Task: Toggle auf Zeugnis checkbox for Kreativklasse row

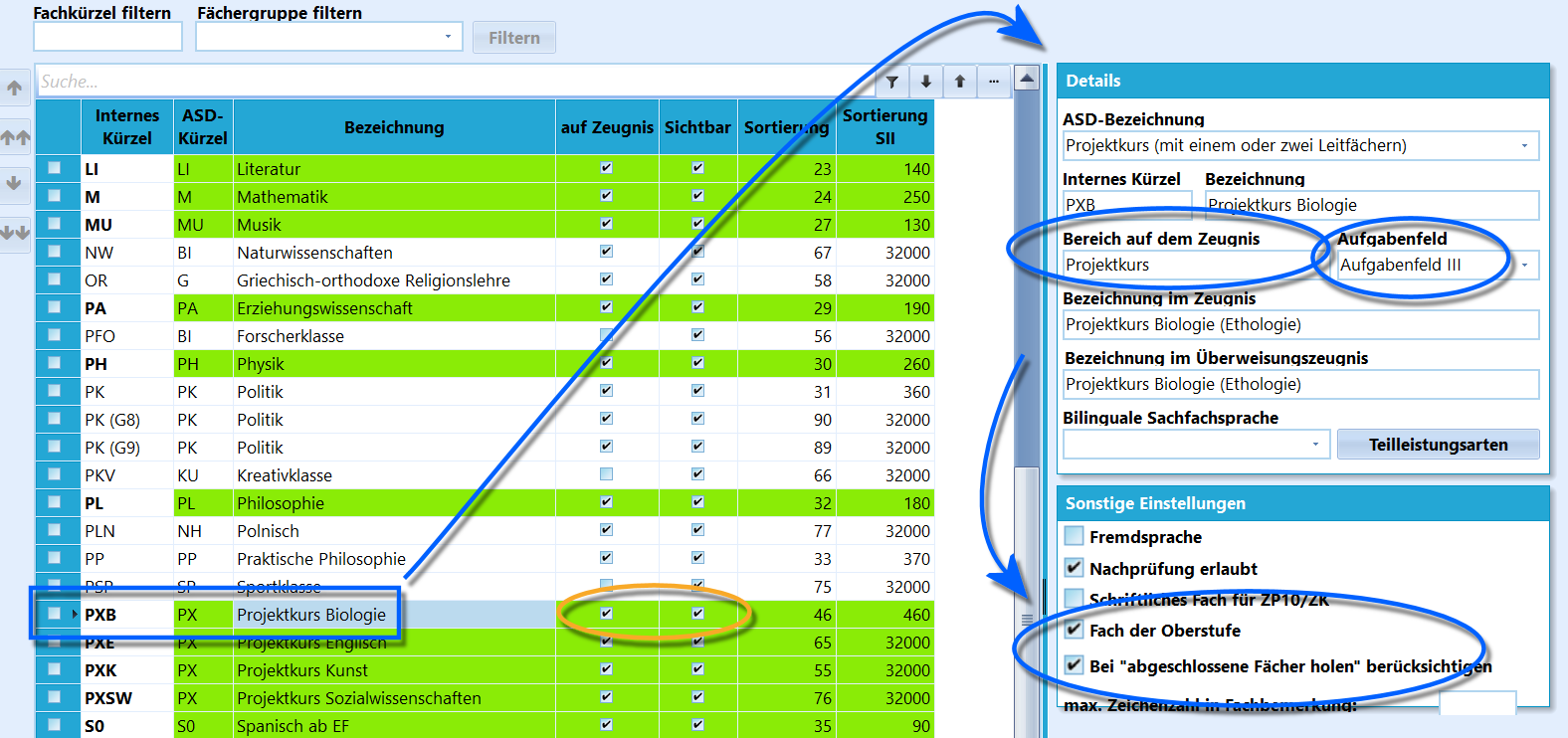Action: point(606,474)
